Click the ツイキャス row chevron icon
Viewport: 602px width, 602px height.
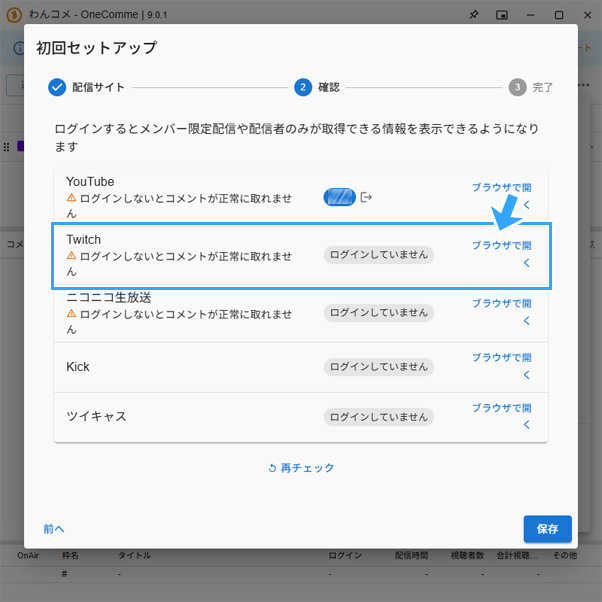527,425
